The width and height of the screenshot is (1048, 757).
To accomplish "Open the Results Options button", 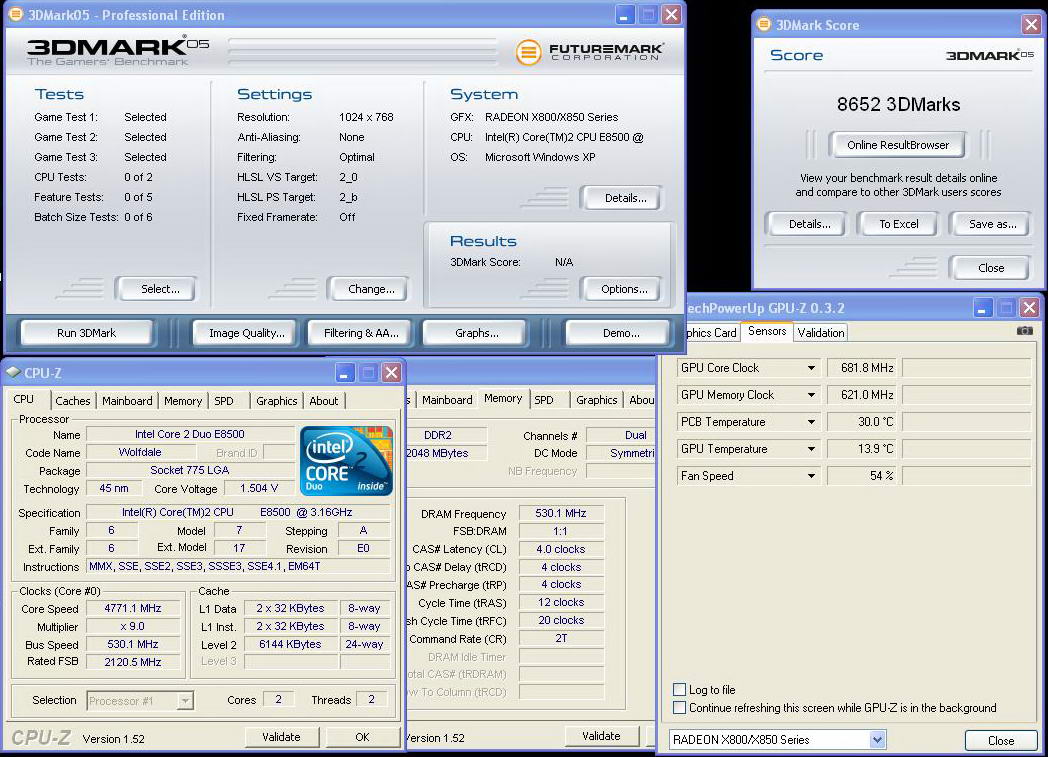I will pyautogui.click(x=624, y=289).
